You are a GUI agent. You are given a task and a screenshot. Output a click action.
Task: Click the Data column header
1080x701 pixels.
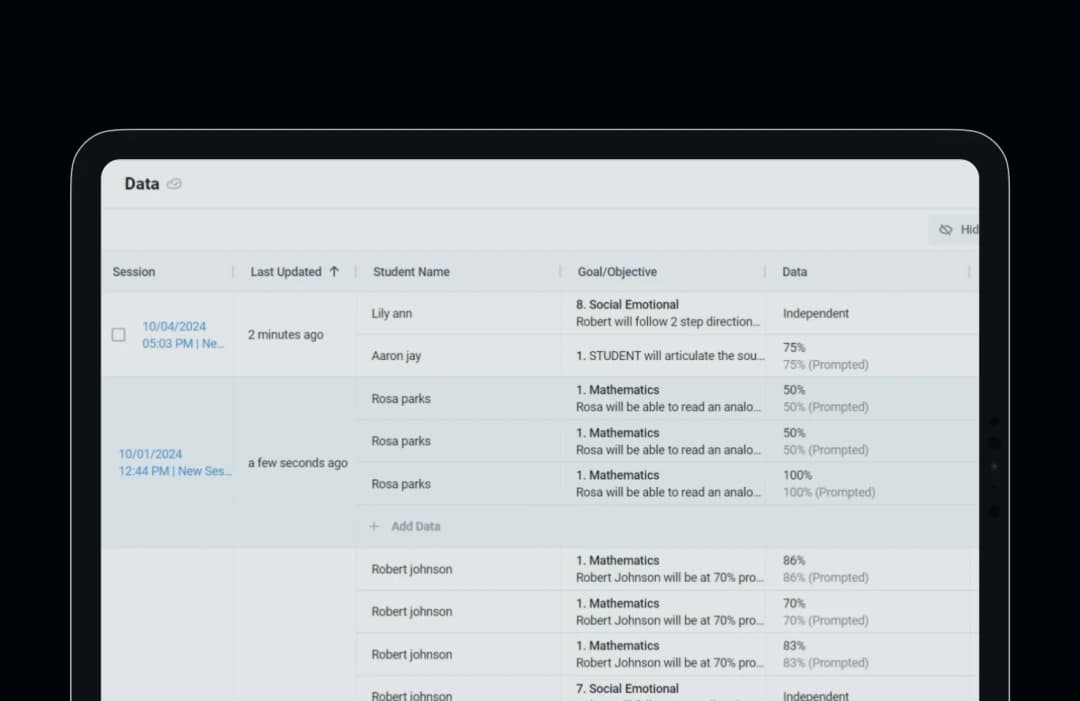[794, 272]
